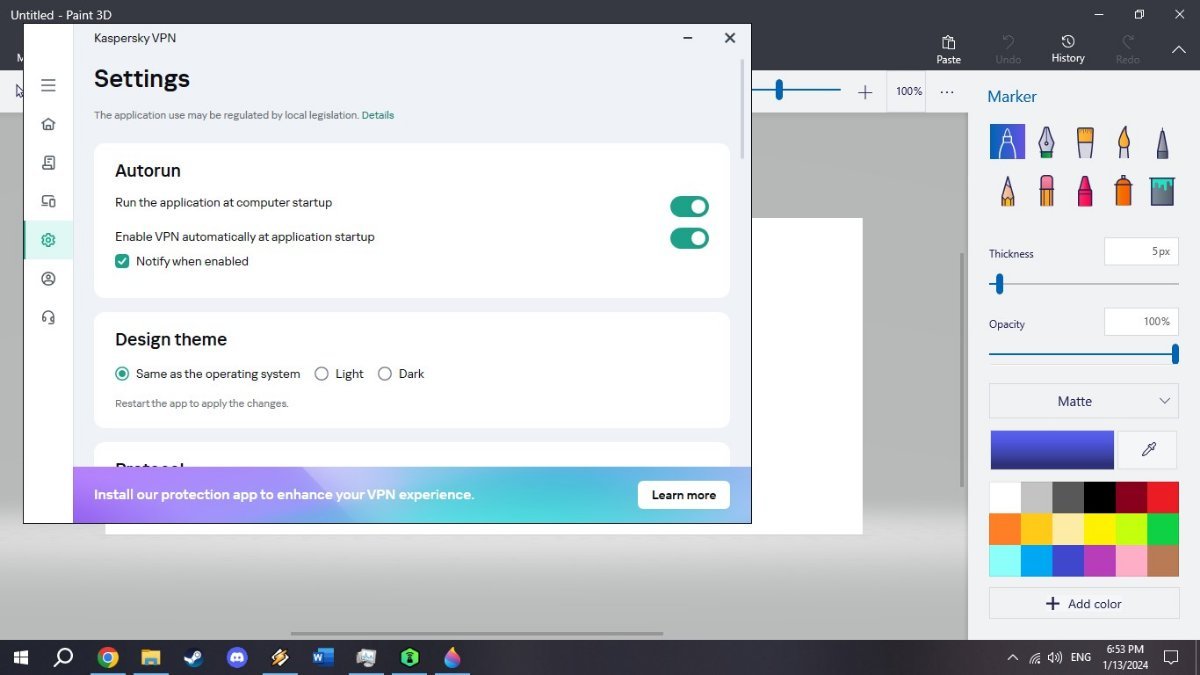Click the Opacity percentage field
Image resolution: width=1200 pixels, height=675 pixels.
[1141, 321]
